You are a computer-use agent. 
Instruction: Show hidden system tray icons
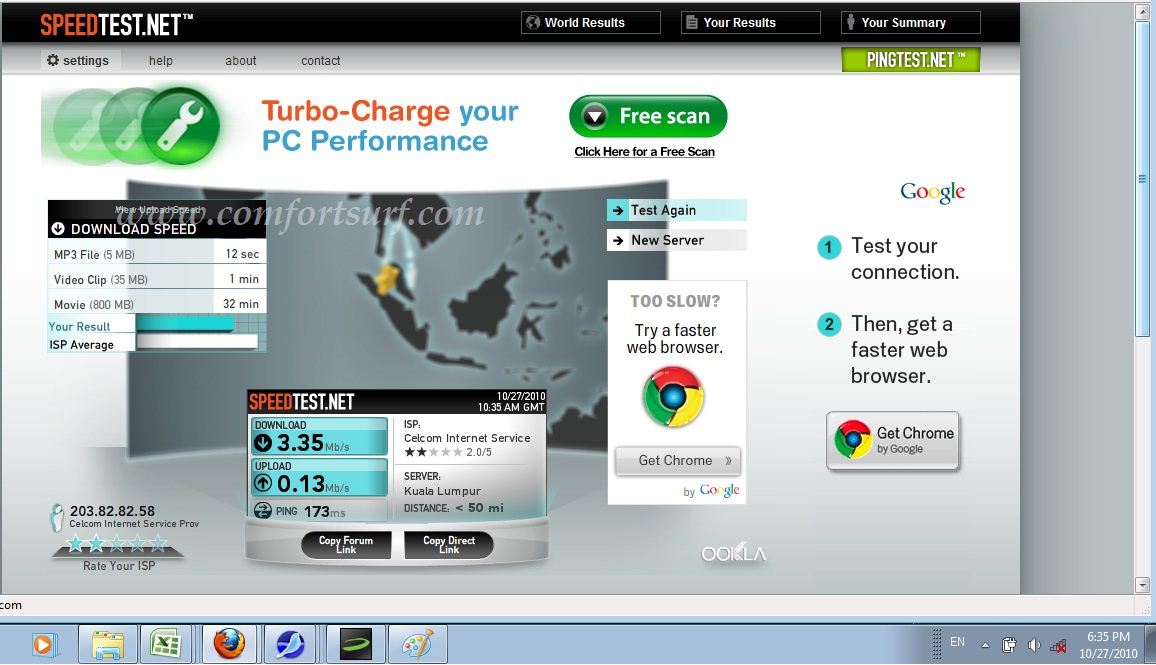[985, 645]
